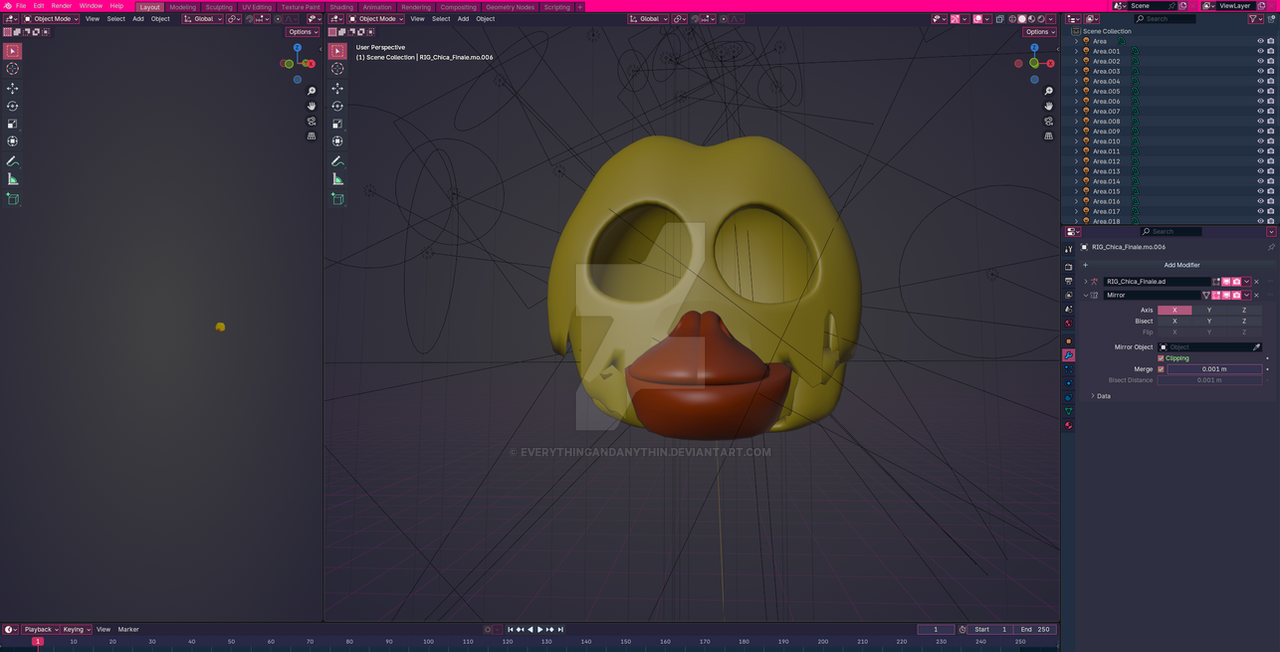Screen dimensions: 1280x652
Task: Toggle Bisect X button
Action: pyautogui.click(x=1174, y=321)
